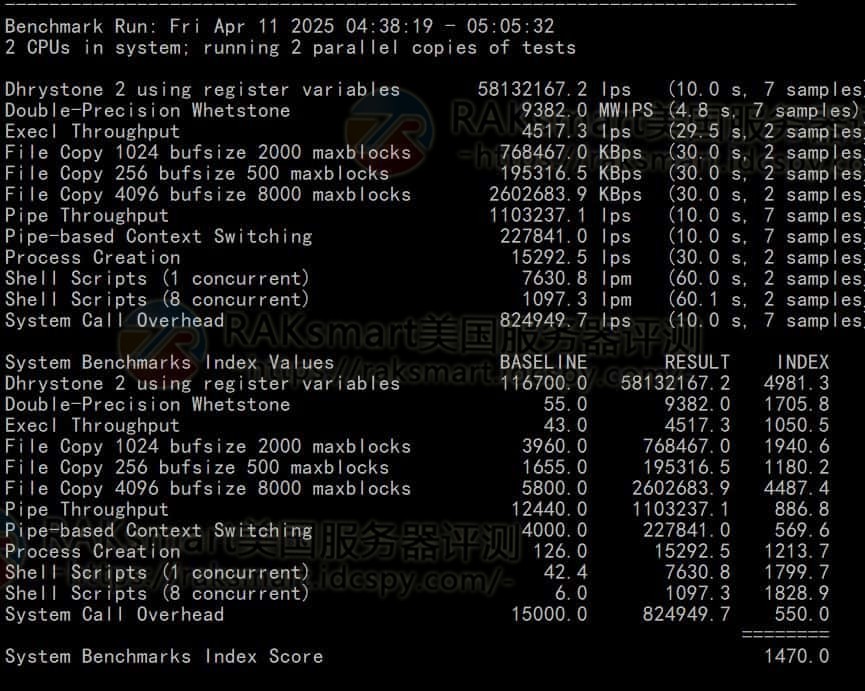
Task: Click Shell Scripts 8 concurrent baseline 6.0
Action: (x=571, y=593)
